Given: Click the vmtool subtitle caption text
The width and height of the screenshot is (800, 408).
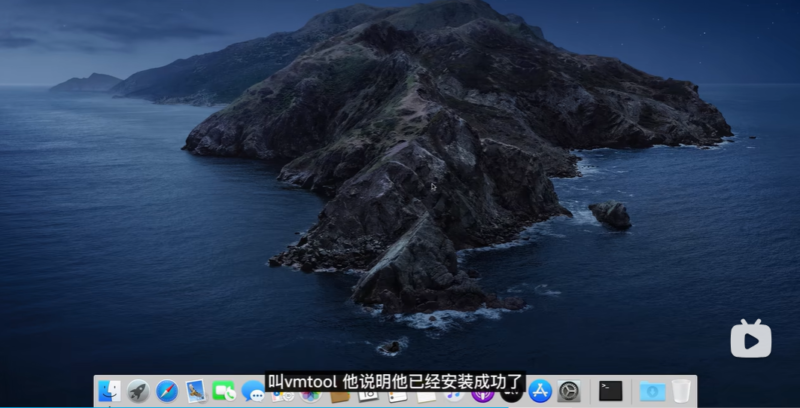Looking at the screenshot, I should tap(396, 381).
